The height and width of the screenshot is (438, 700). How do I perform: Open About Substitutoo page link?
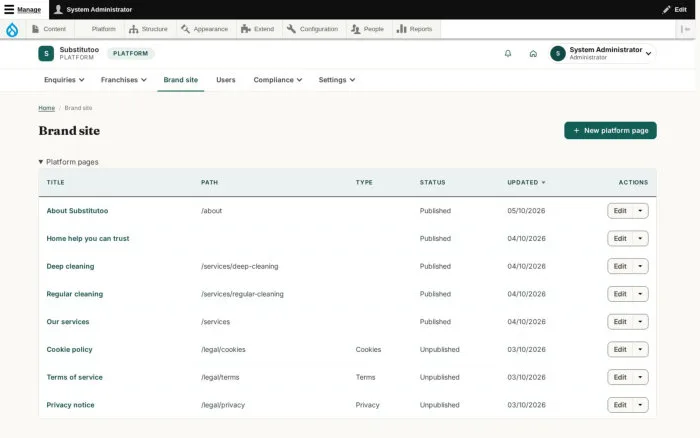click(x=77, y=211)
